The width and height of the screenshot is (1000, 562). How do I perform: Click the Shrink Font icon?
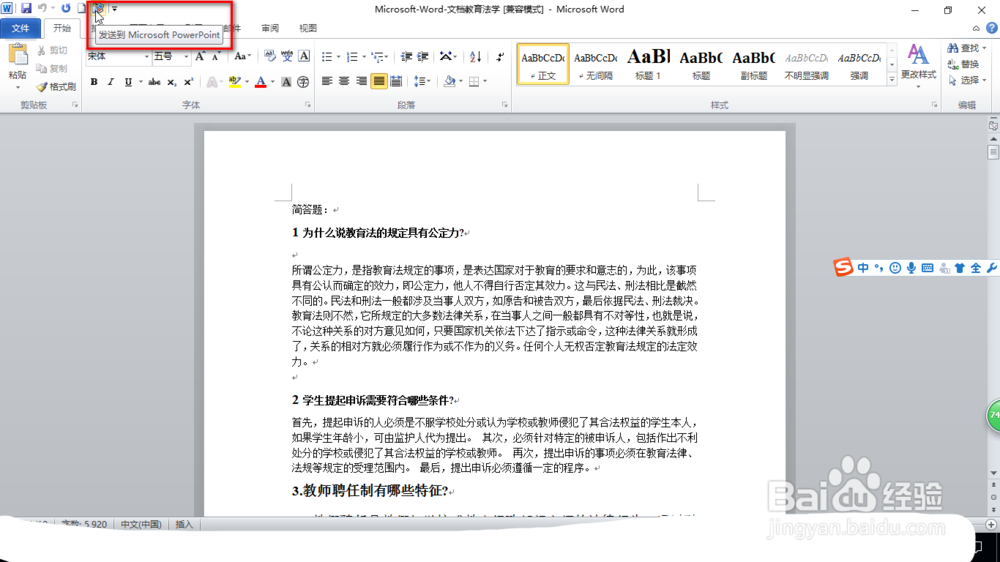pyautogui.click(x=216, y=57)
